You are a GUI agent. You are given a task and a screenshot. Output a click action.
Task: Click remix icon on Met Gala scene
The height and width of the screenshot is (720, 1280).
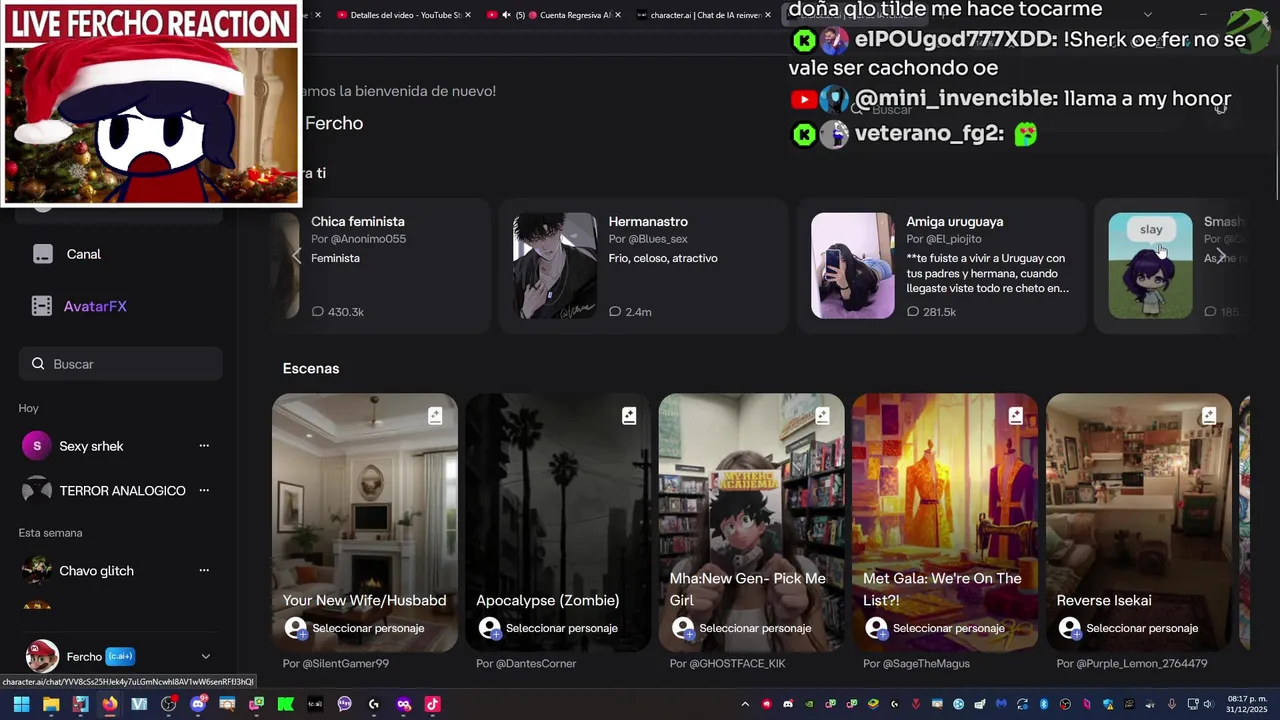pos(1016,416)
